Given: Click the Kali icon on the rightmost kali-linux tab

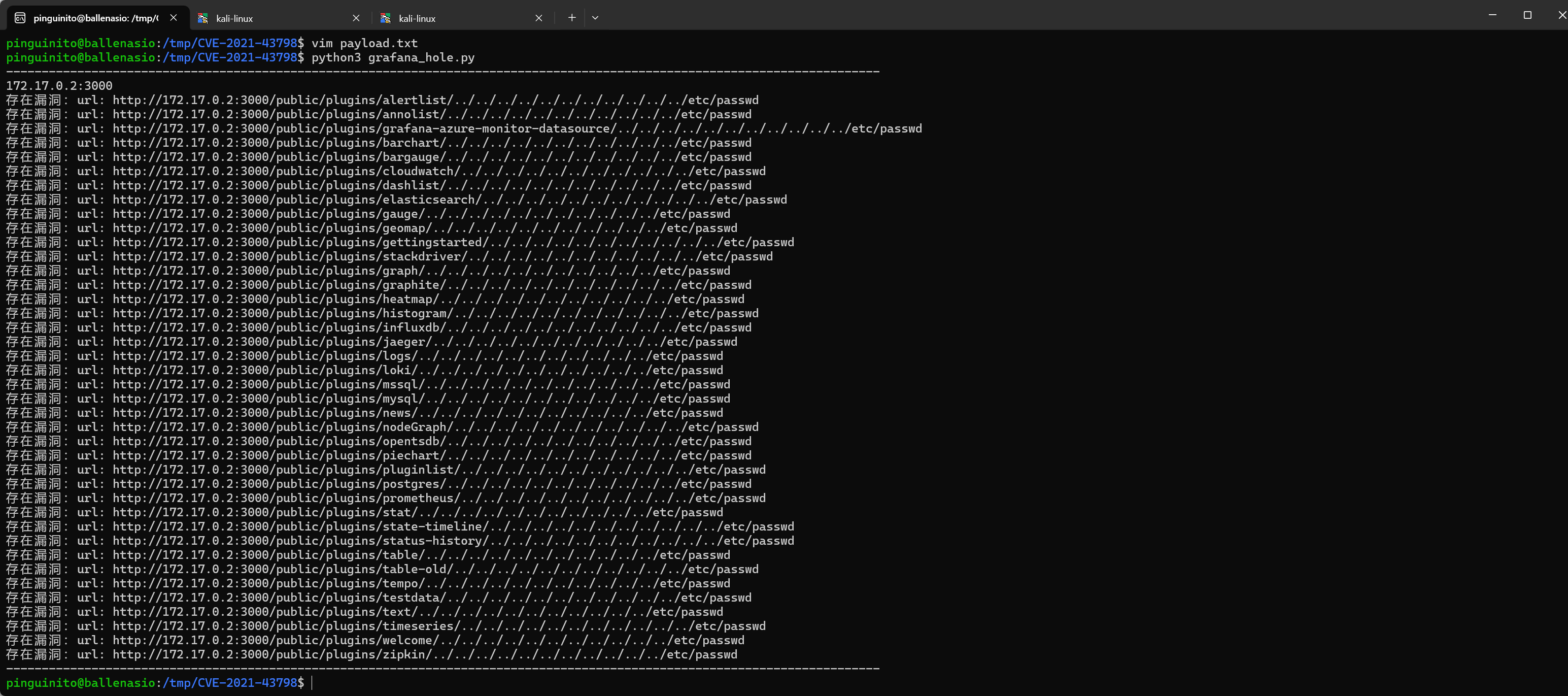Looking at the screenshot, I should [x=385, y=18].
